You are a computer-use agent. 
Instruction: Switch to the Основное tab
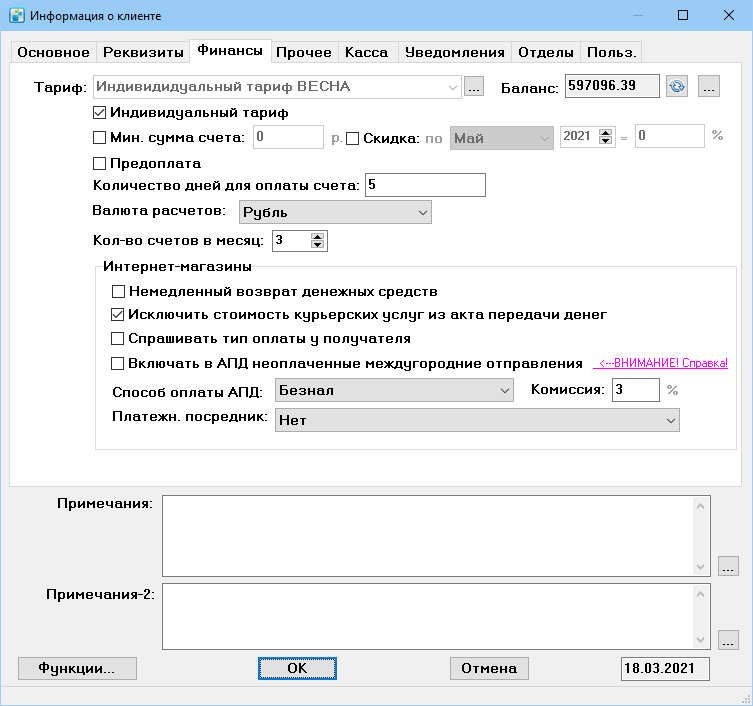click(x=53, y=52)
